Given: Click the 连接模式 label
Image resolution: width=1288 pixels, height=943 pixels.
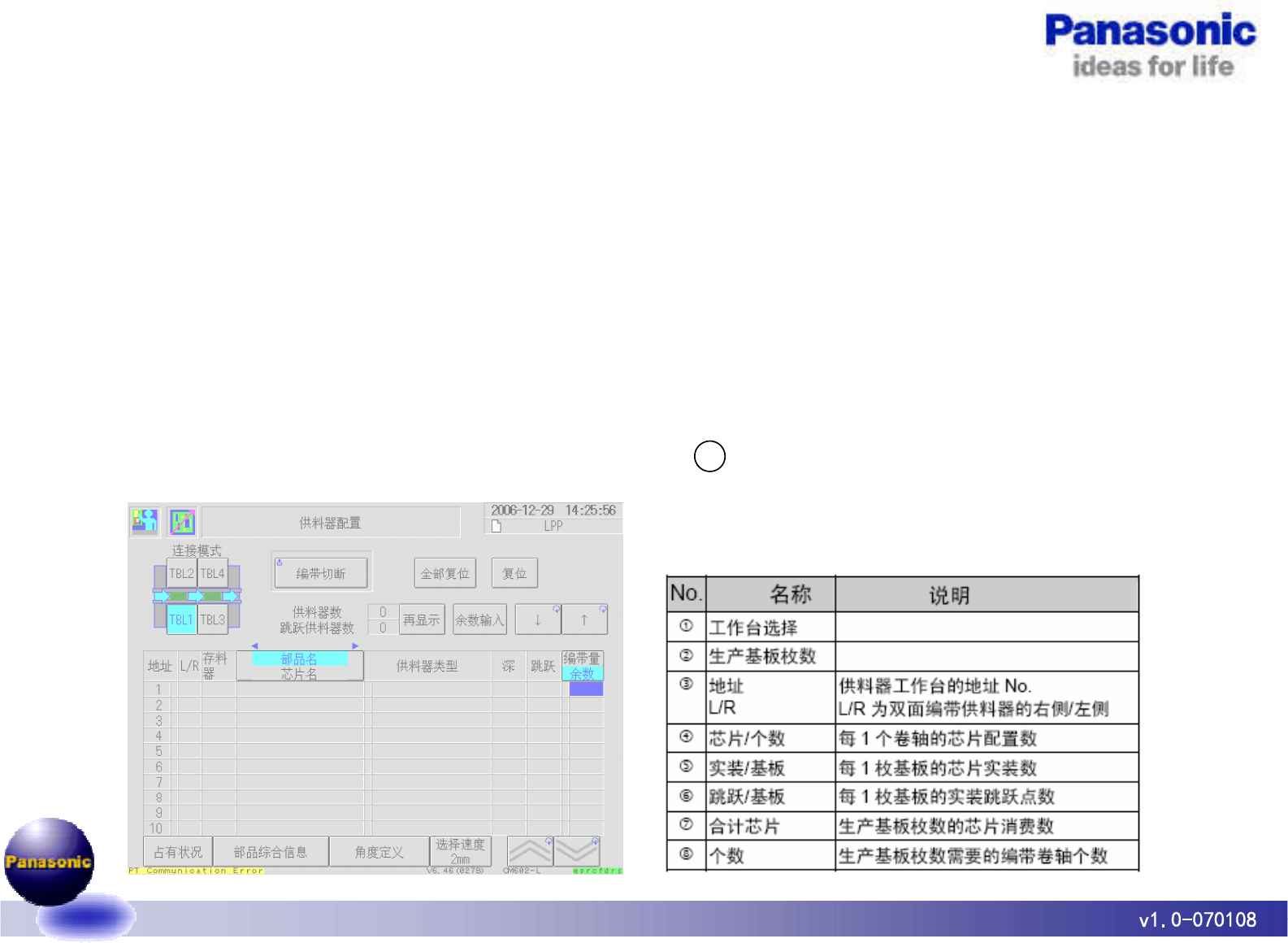Looking at the screenshot, I should coord(197,550).
